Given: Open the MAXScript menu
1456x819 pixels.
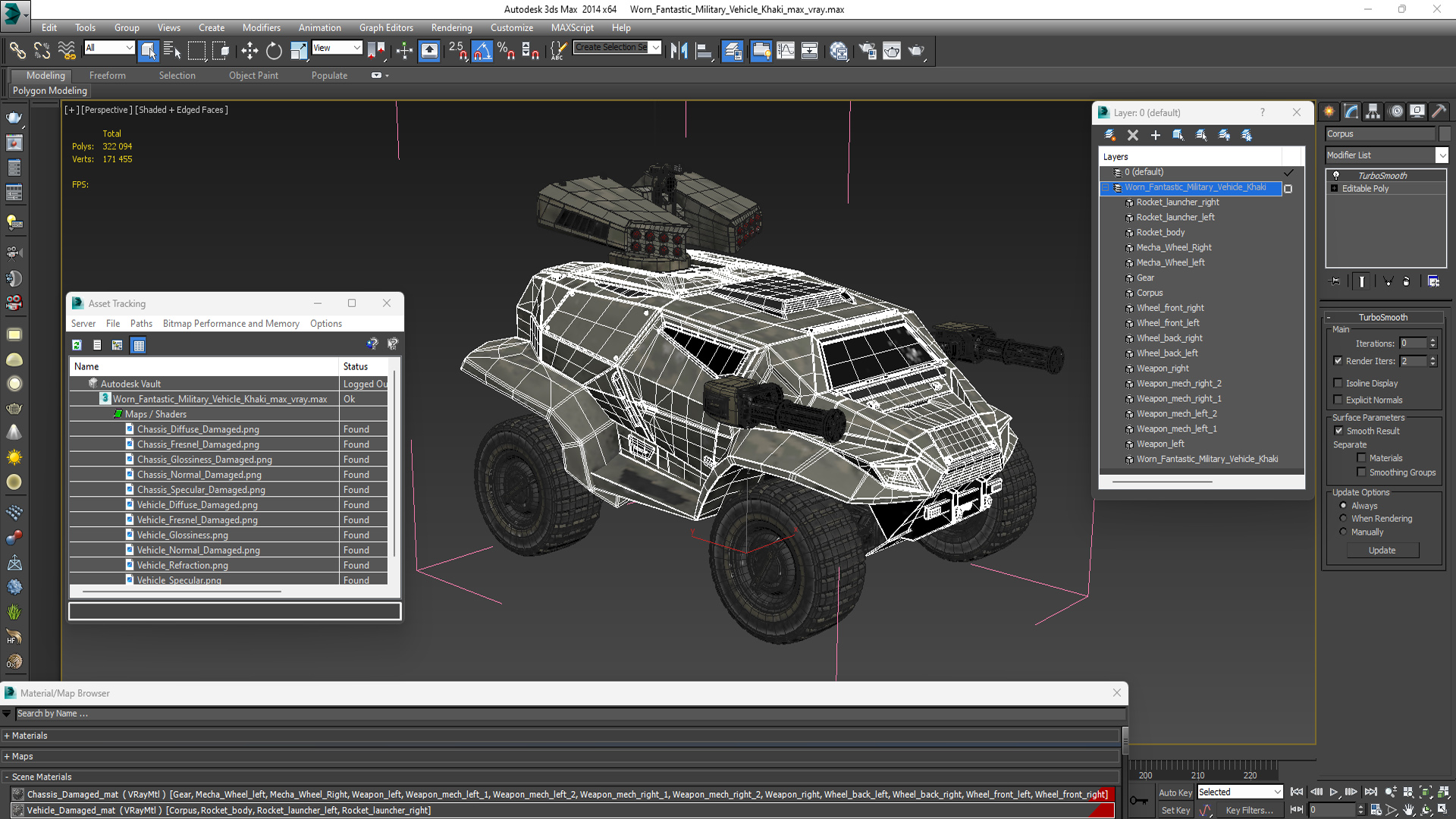Looking at the screenshot, I should 572,27.
